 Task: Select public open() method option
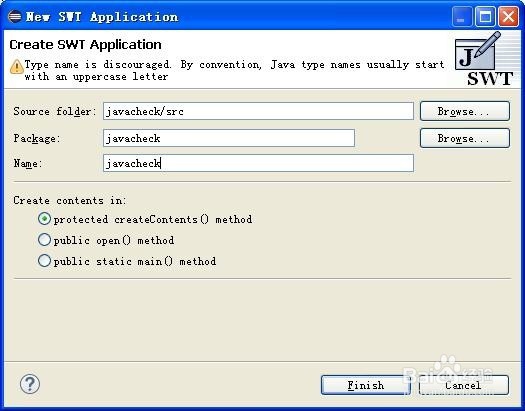106,240
